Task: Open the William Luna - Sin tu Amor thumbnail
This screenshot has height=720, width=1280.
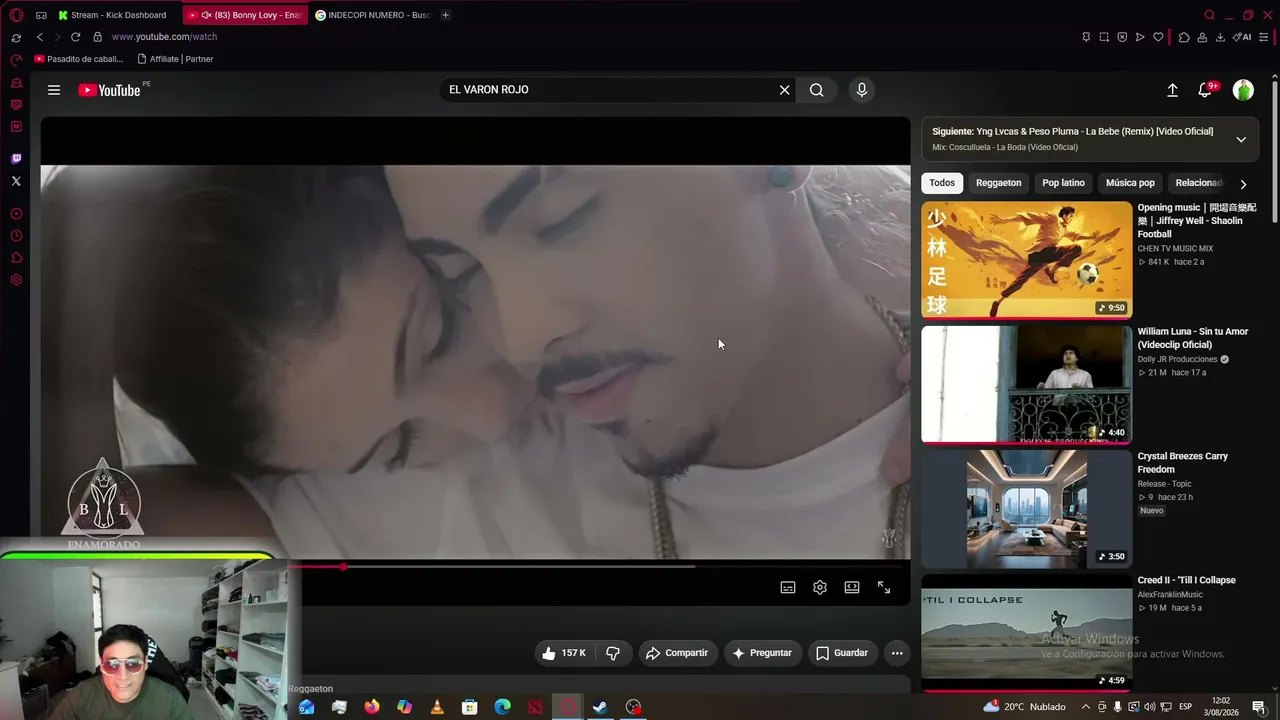Action: pyautogui.click(x=1026, y=384)
